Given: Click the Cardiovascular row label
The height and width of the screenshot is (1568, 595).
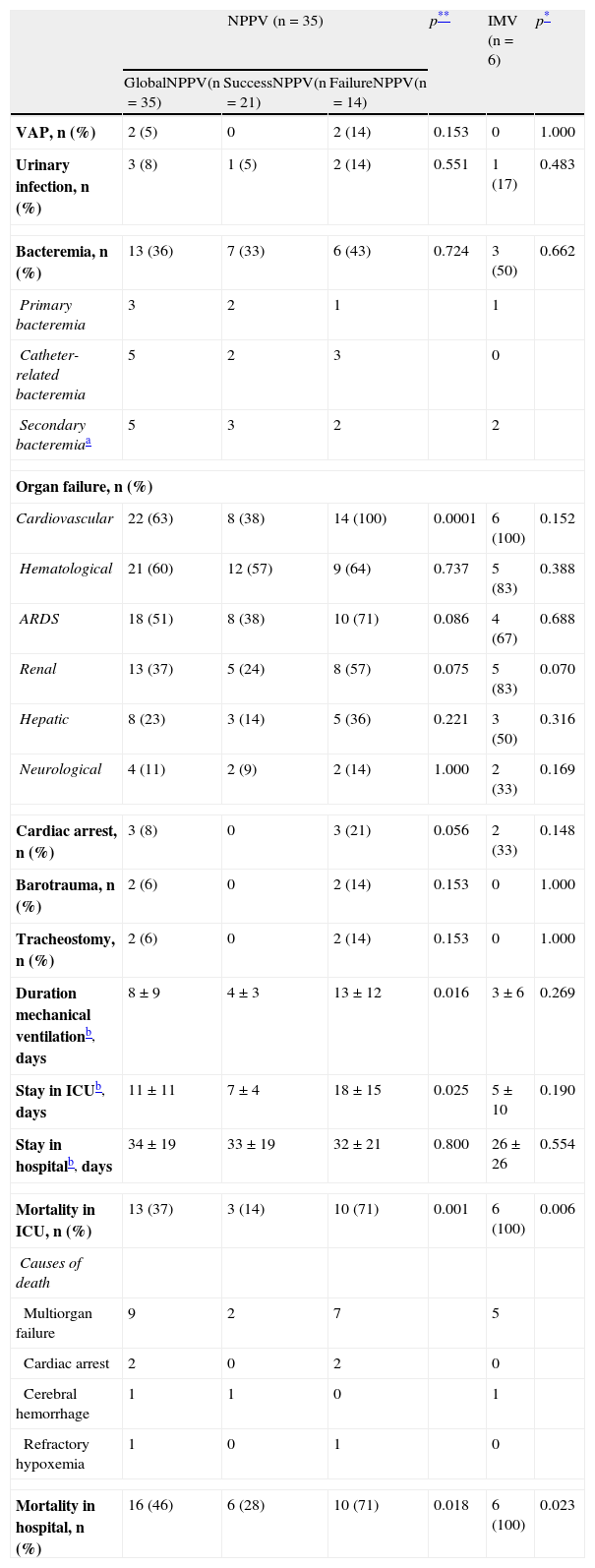Looking at the screenshot, I should coord(65,518).
